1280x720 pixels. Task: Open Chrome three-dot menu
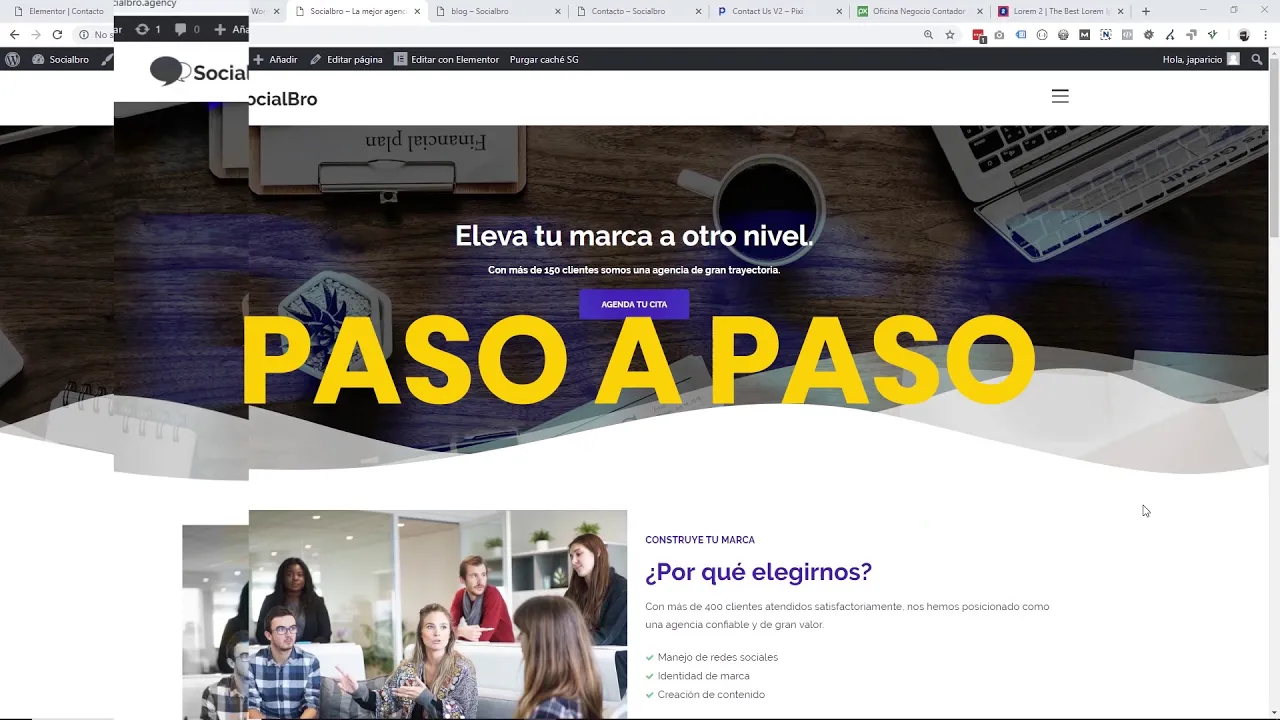point(1265,35)
